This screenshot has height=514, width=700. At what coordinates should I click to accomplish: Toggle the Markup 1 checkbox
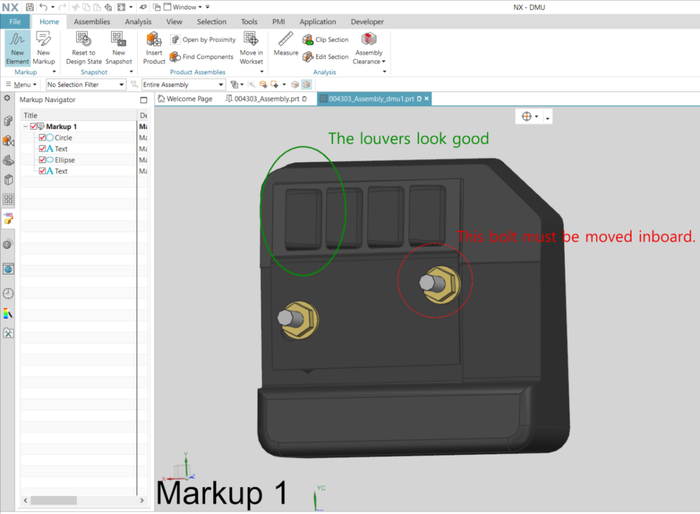pyautogui.click(x=34, y=127)
